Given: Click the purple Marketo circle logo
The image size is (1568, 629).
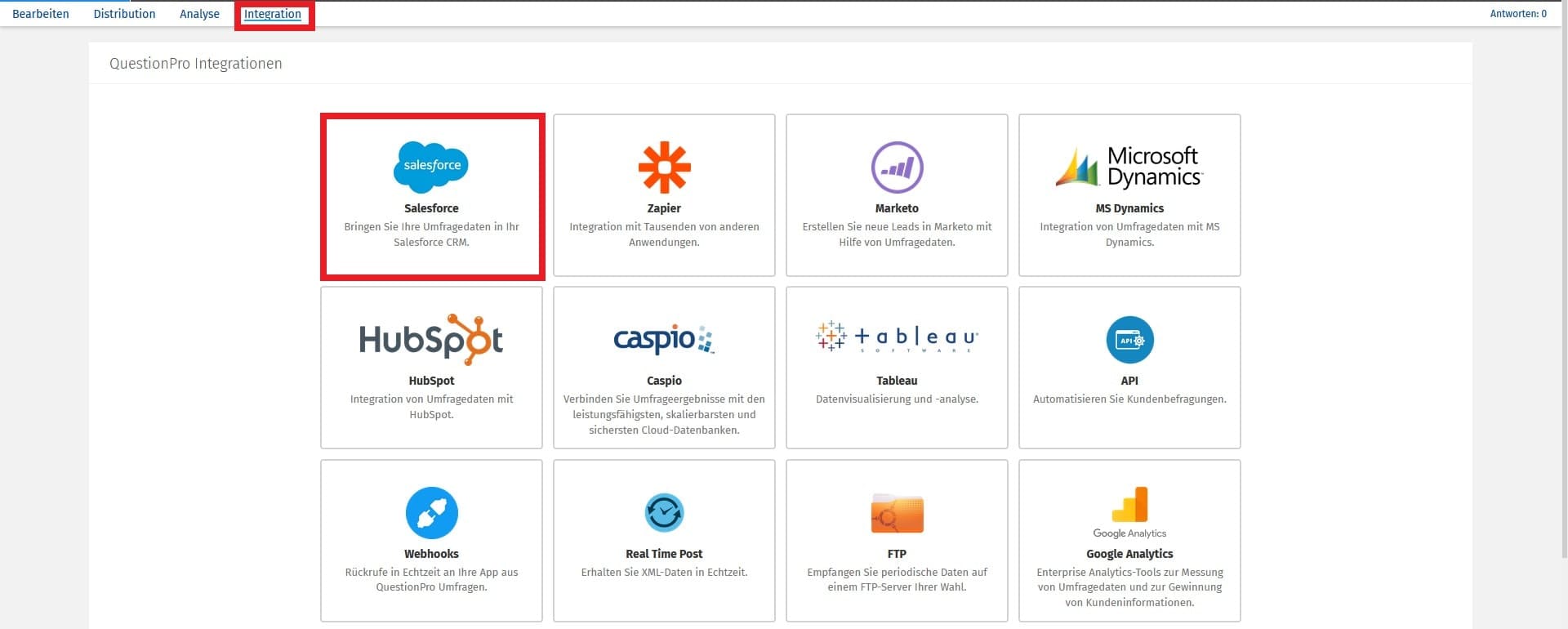Looking at the screenshot, I should [x=897, y=167].
